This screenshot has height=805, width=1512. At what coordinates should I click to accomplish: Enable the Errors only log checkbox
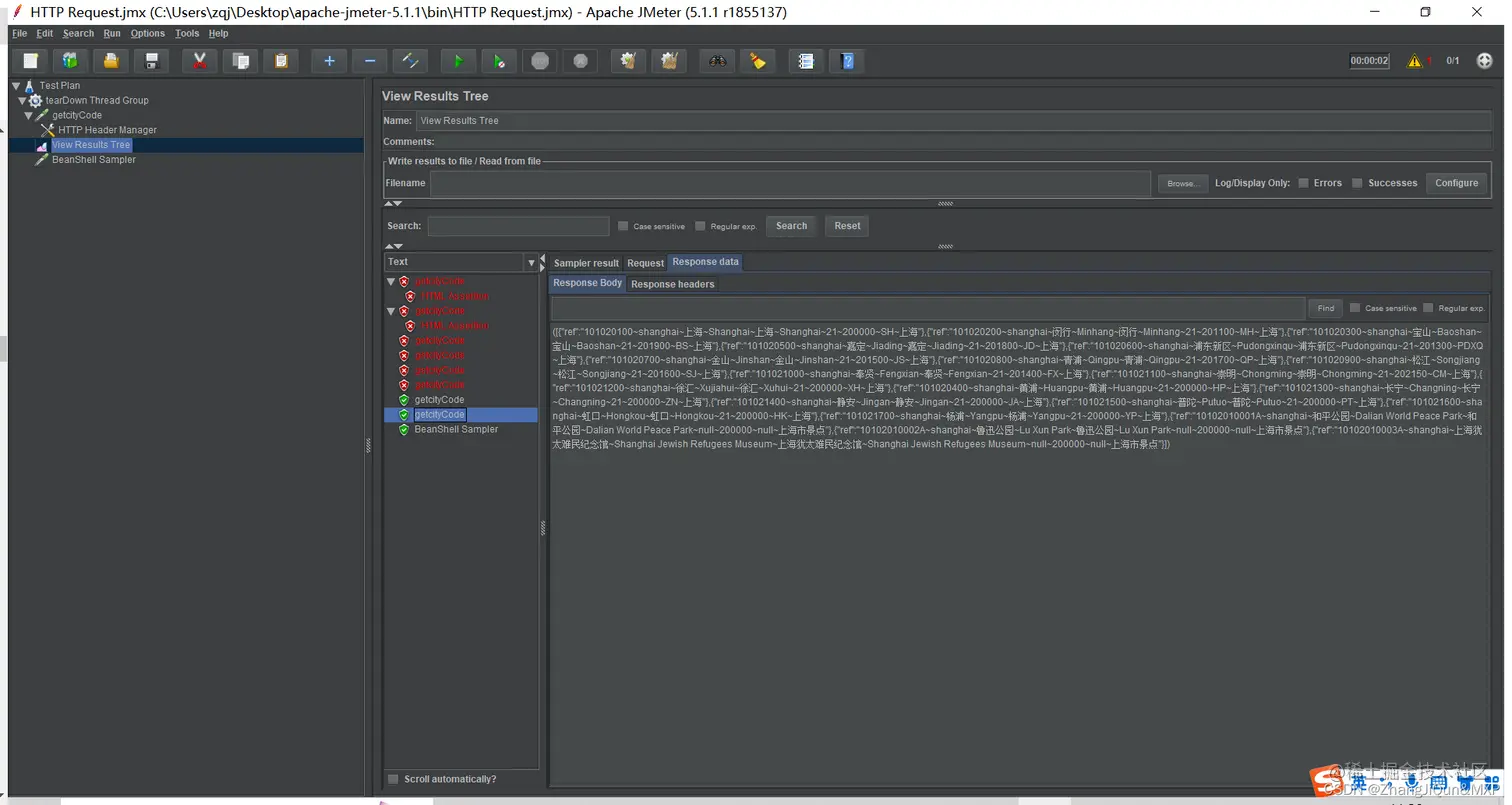point(1303,183)
